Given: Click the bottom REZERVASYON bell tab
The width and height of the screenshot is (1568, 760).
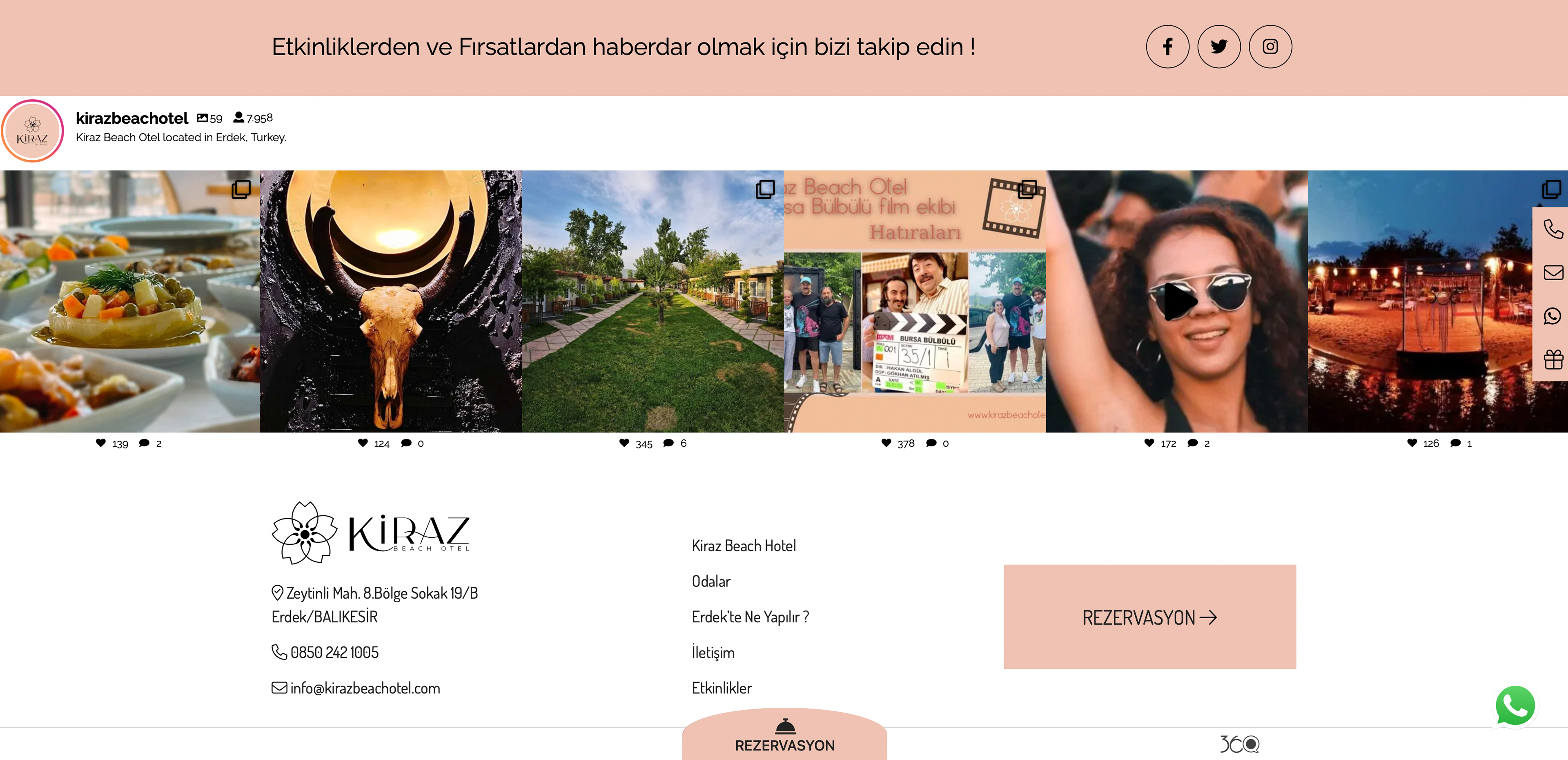Looking at the screenshot, I should click(x=784, y=735).
